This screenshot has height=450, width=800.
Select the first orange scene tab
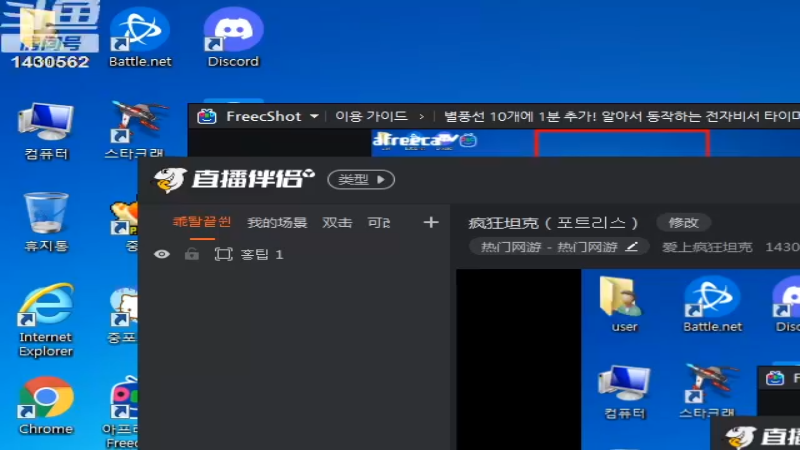202,221
